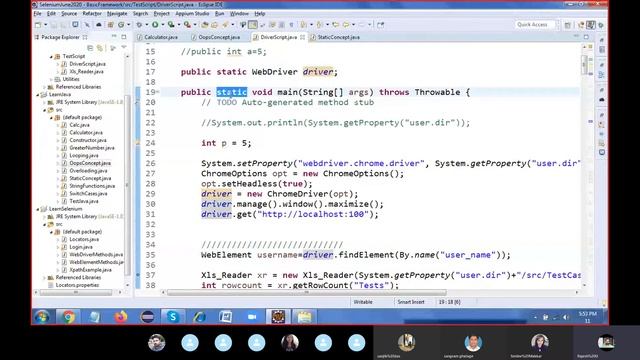Select XpathExample.java in Package Explorer
The width and height of the screenshot is (640, 360).
click(90, 270)
